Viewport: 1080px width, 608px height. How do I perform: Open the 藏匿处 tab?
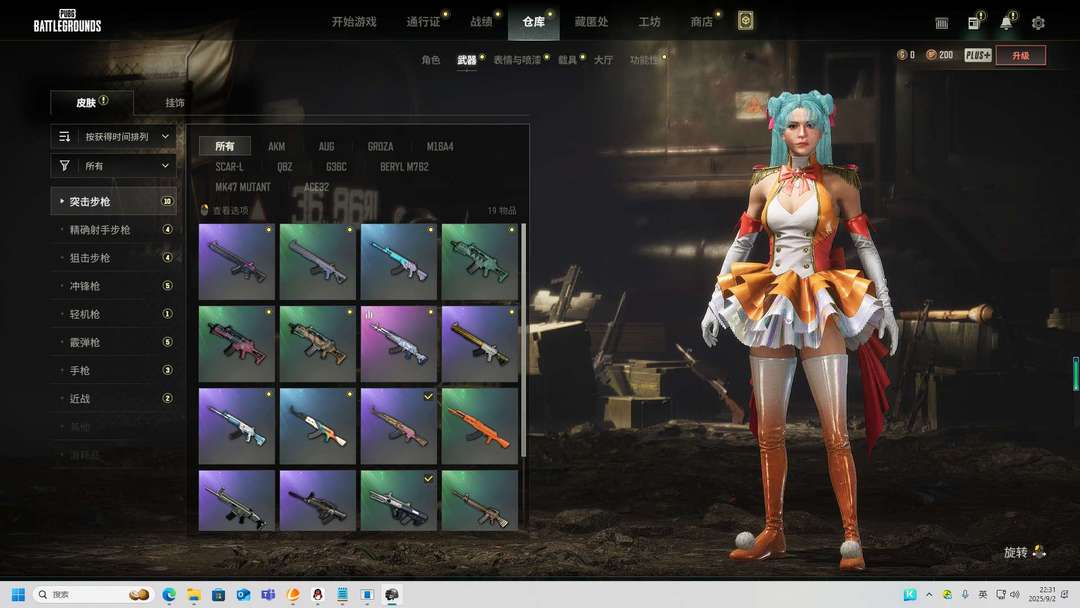pos(592,22)
